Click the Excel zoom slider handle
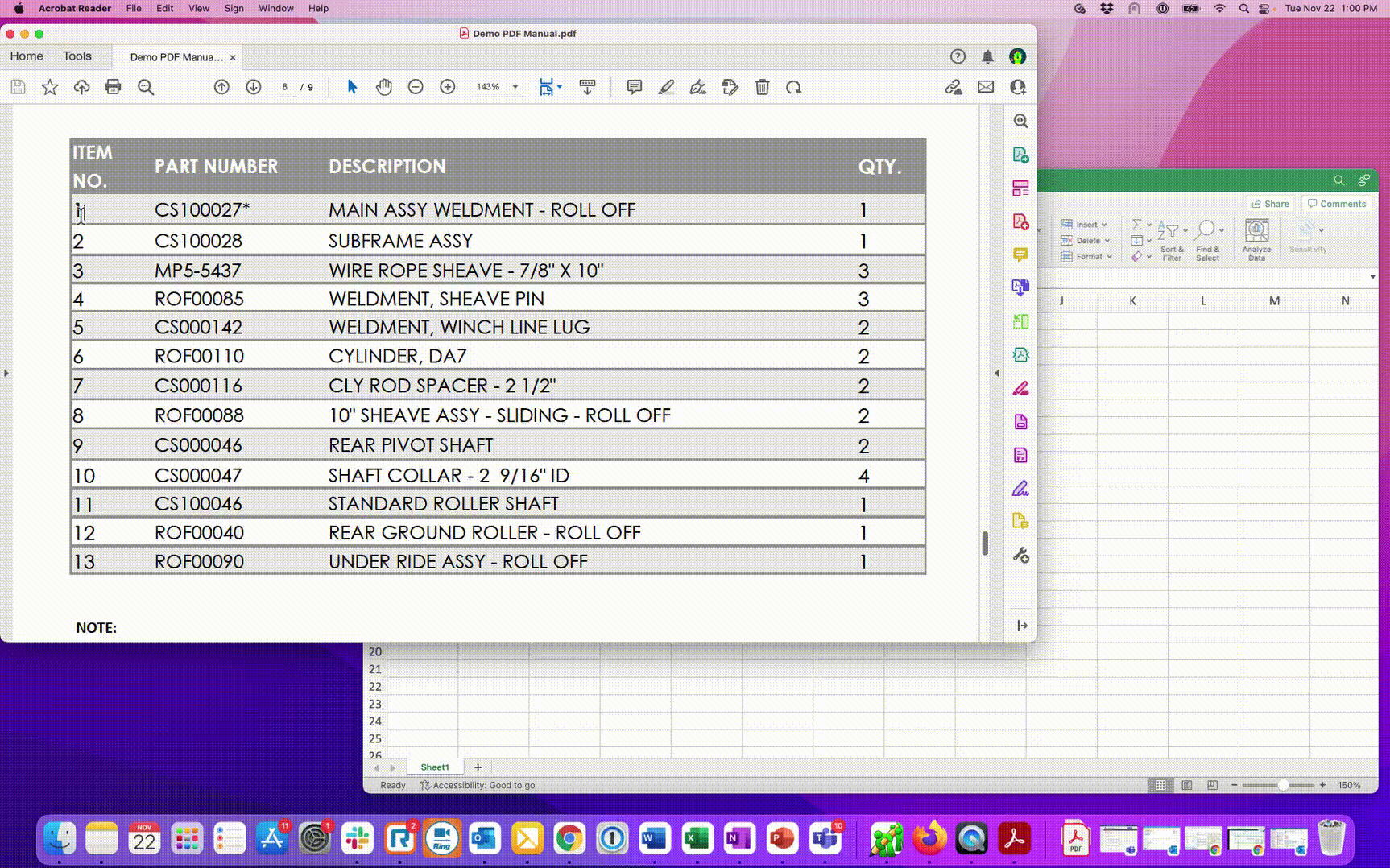 coord(1283,785)
